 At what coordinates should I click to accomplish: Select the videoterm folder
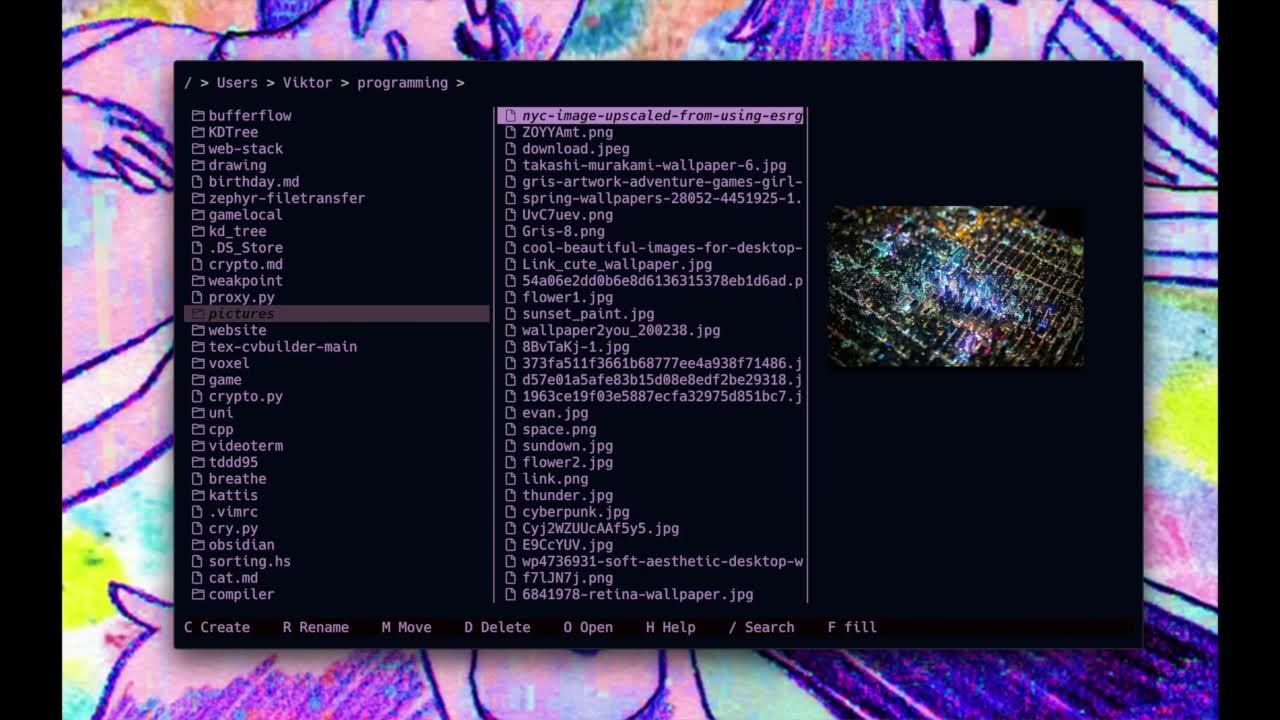click(245, 446)
